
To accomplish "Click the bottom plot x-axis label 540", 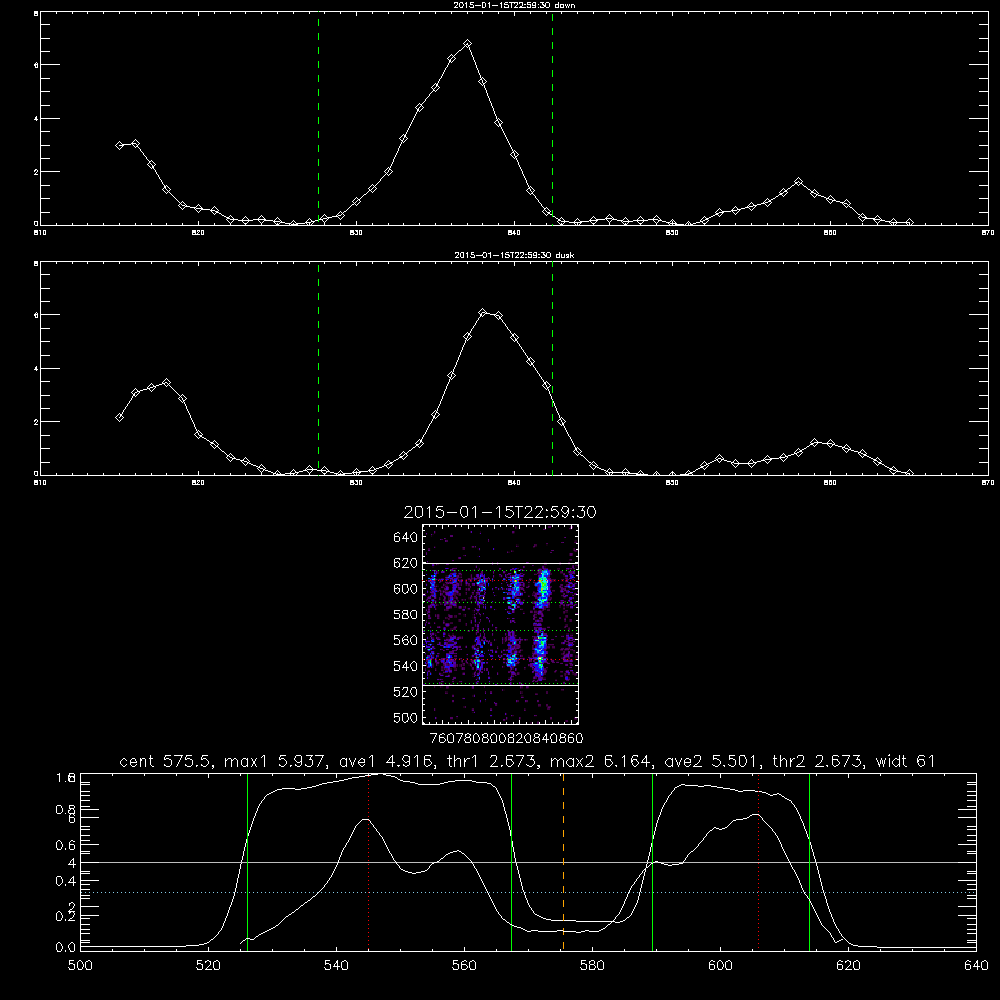I will 336,966.
